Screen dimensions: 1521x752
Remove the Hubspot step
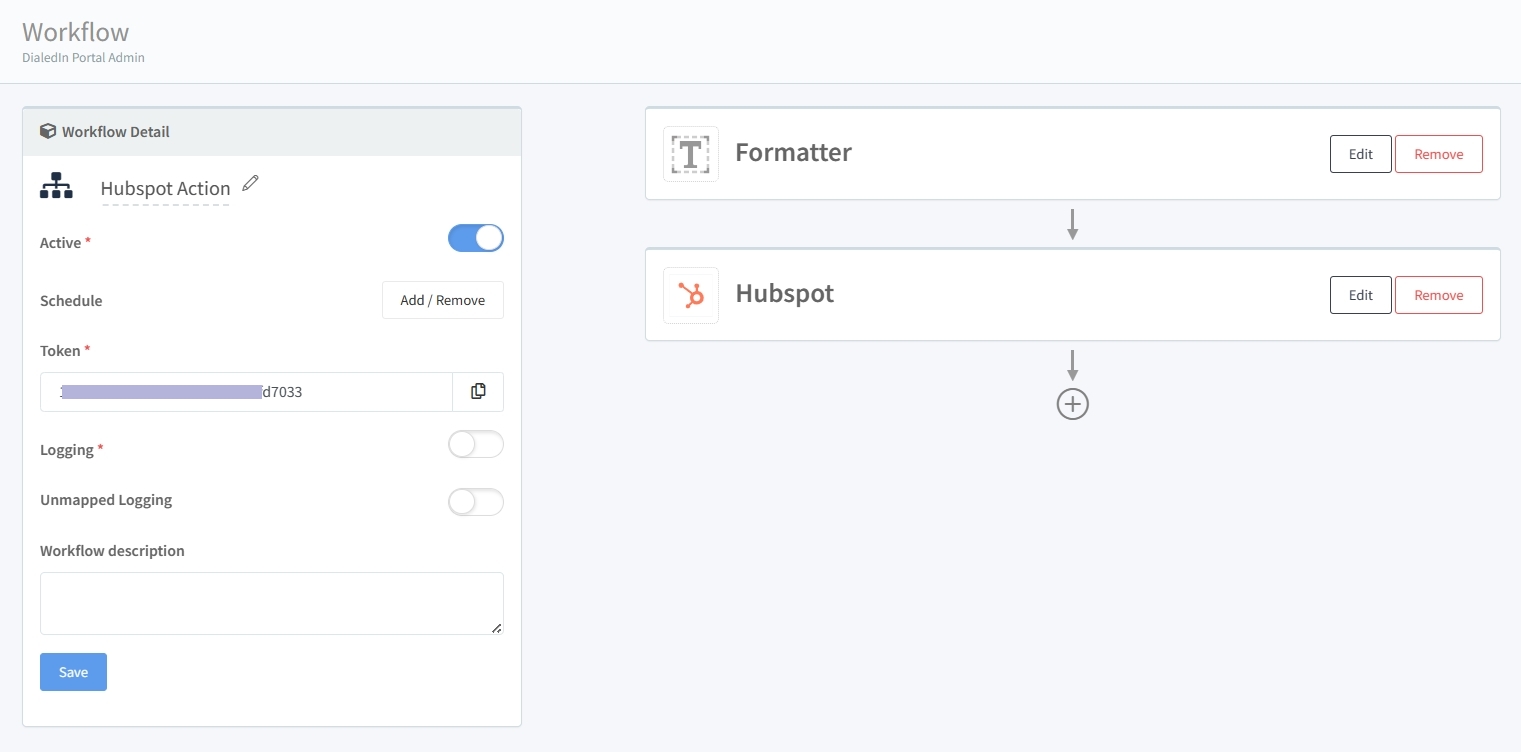(x=1438, y=295)
